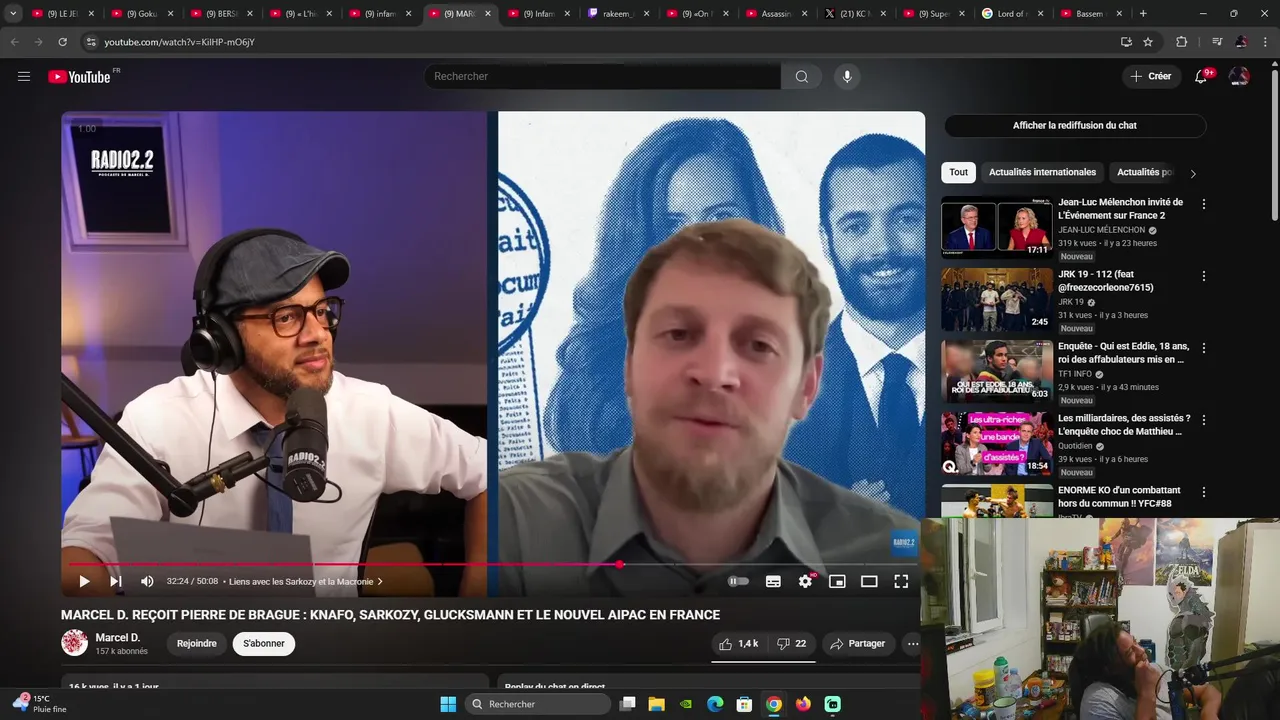The image size is (1280, 720).
Task: Focus the Rechercher YouTube search field
Action: (x=603, y=76)
